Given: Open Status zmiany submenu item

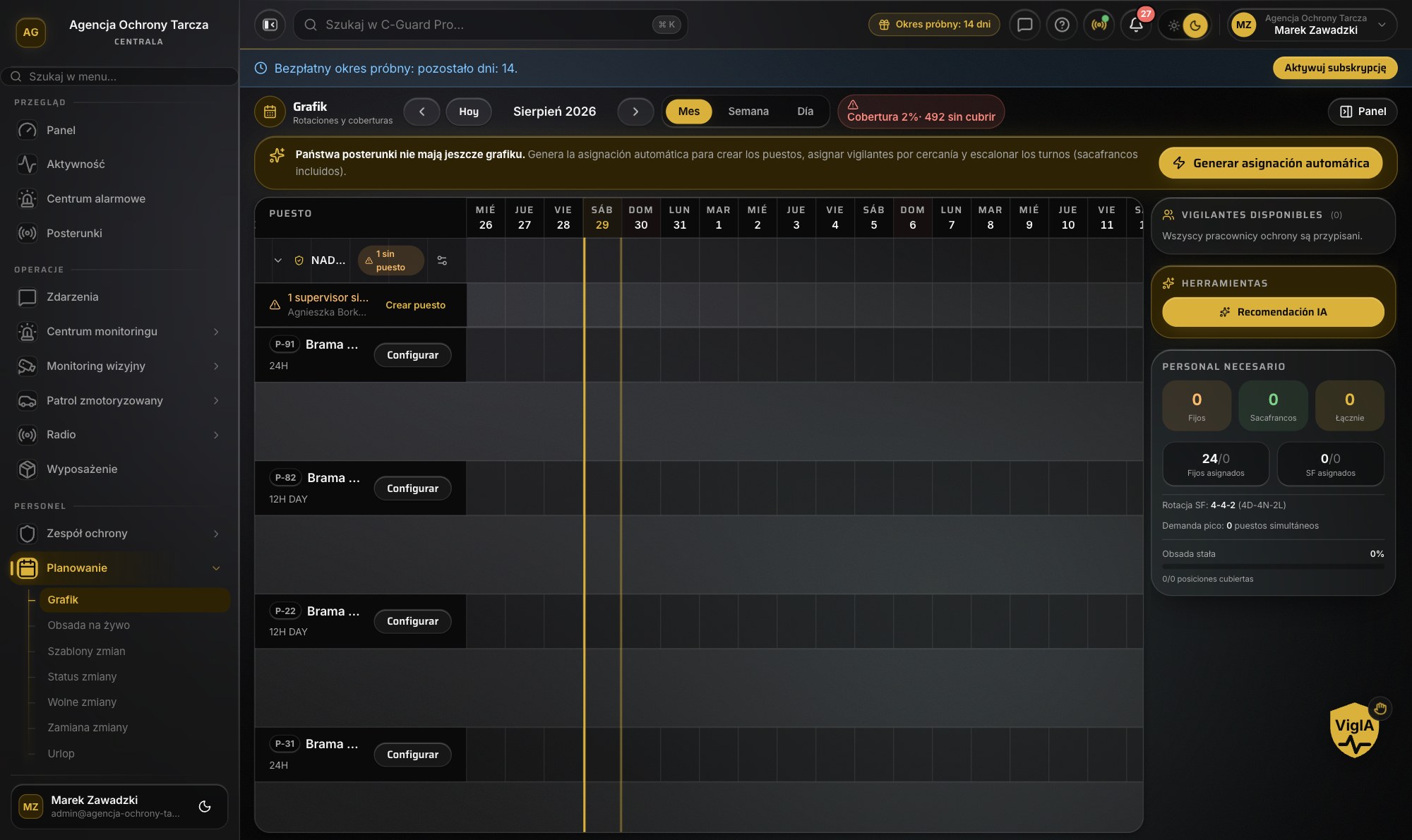Looking at the screenshot, I should pyautogui.click(x=134, y=677).
